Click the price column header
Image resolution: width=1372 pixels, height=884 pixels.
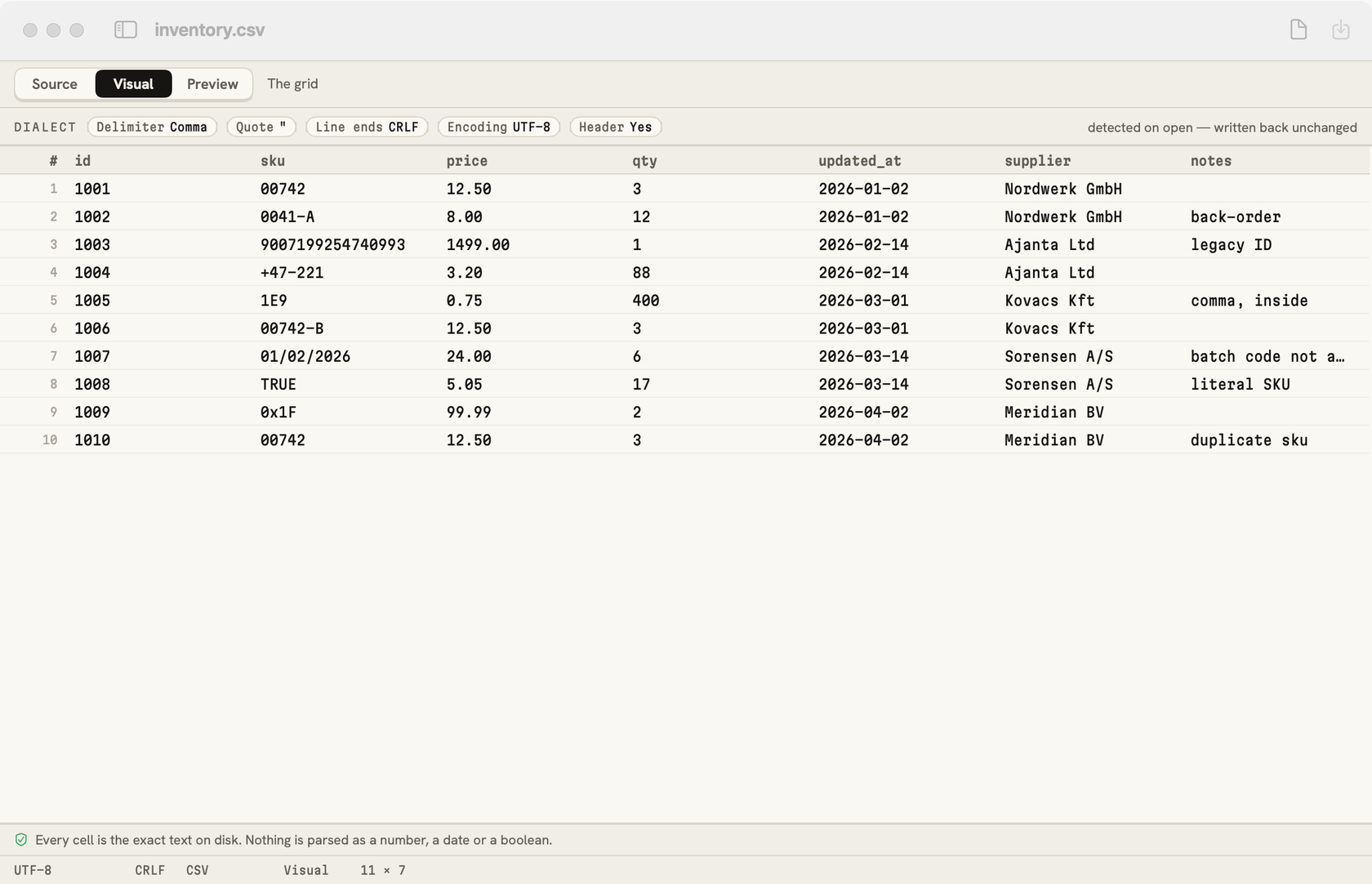pos(467,161)
